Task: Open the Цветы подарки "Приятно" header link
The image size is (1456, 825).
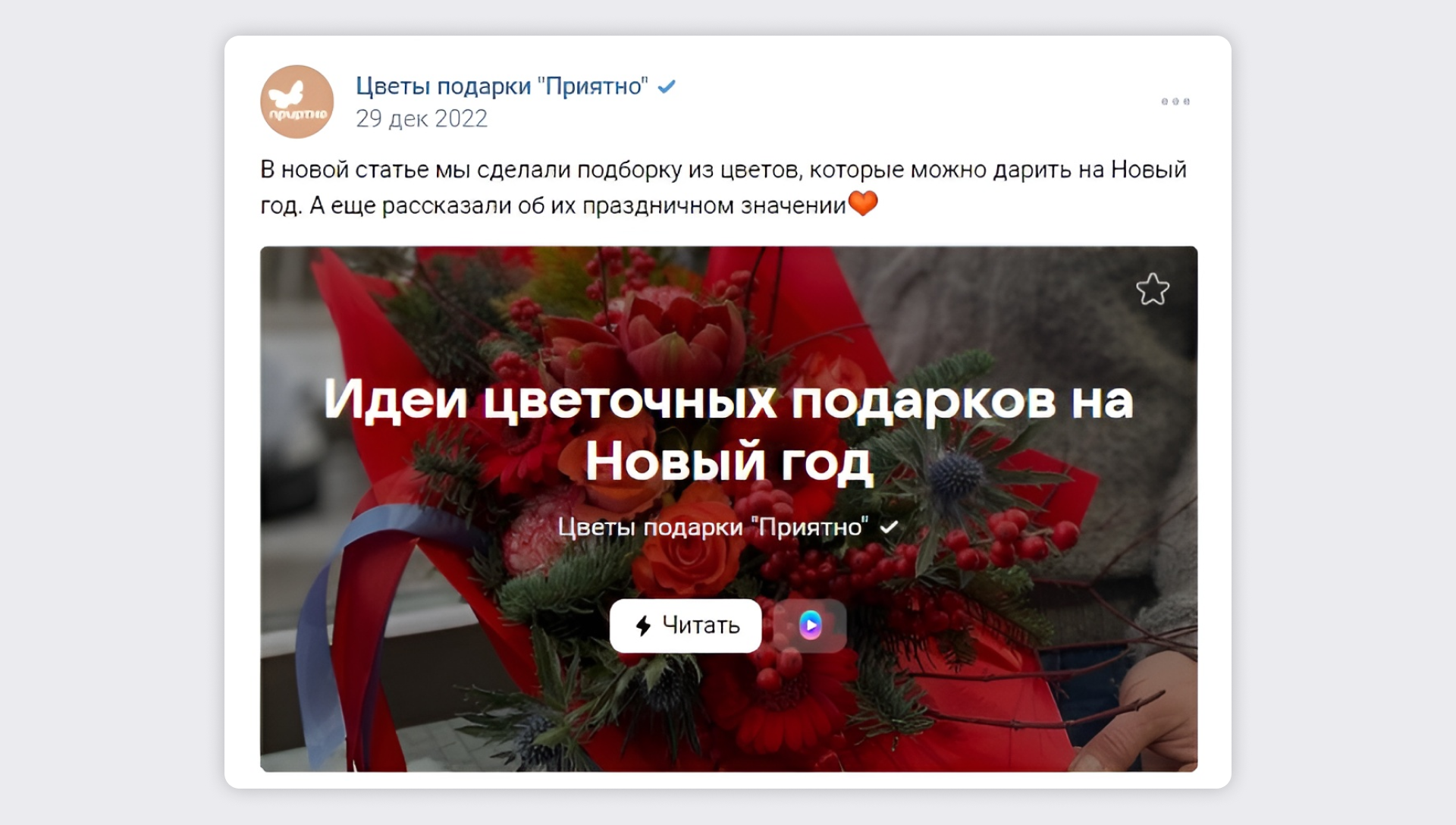Action: point(502,86)
